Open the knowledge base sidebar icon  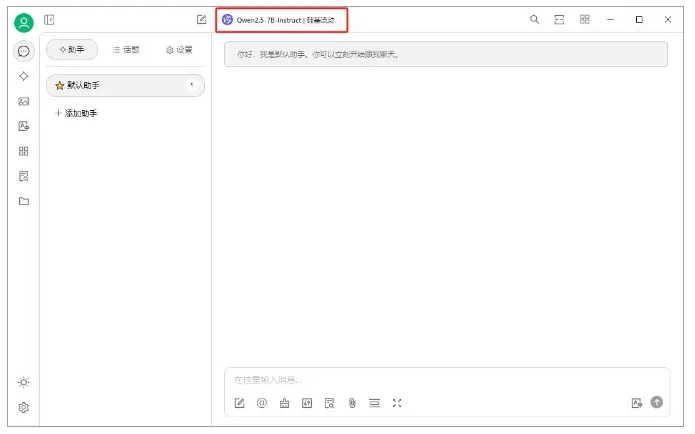tap(24, 176)
